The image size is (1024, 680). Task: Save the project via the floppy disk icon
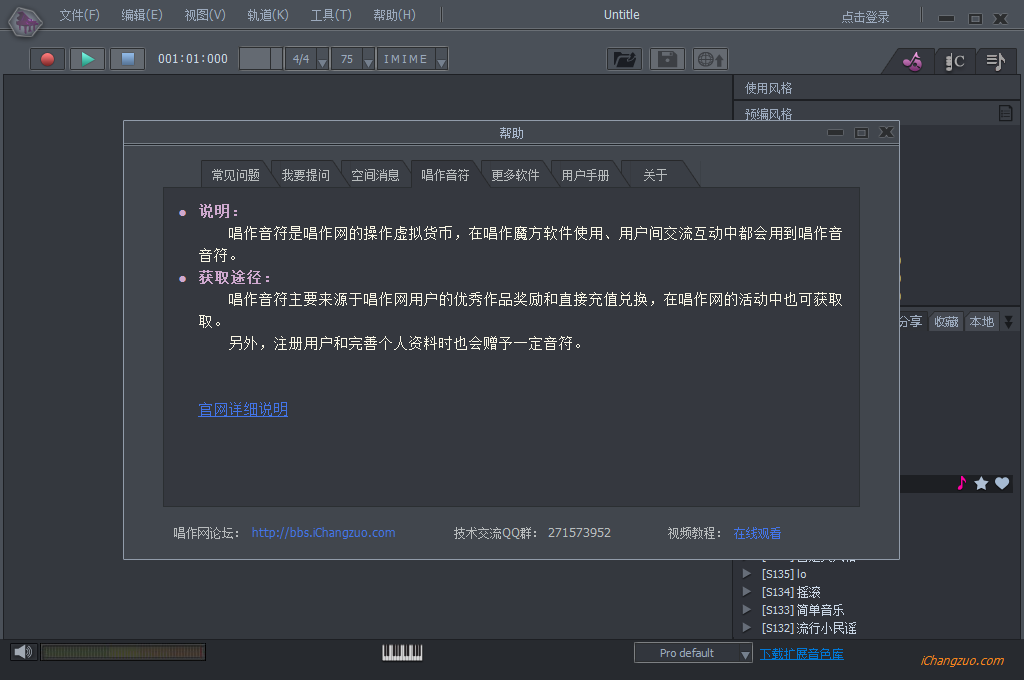[666, 58]
